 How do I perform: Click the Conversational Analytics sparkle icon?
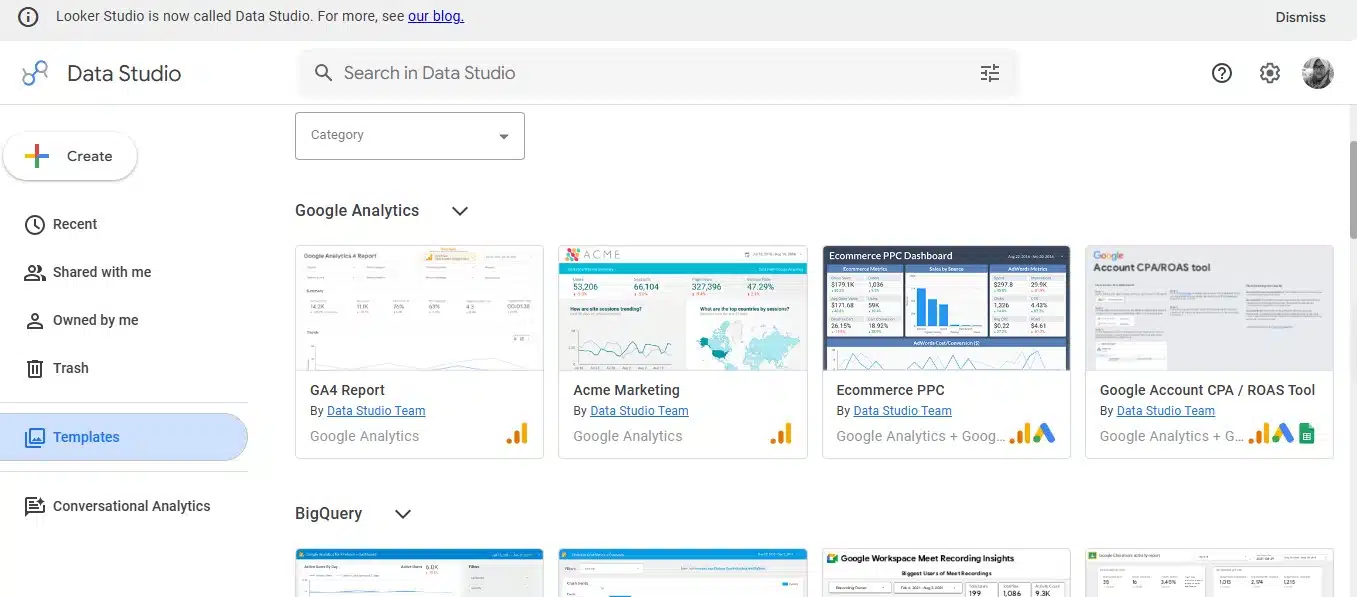click(x=35, y=506)
